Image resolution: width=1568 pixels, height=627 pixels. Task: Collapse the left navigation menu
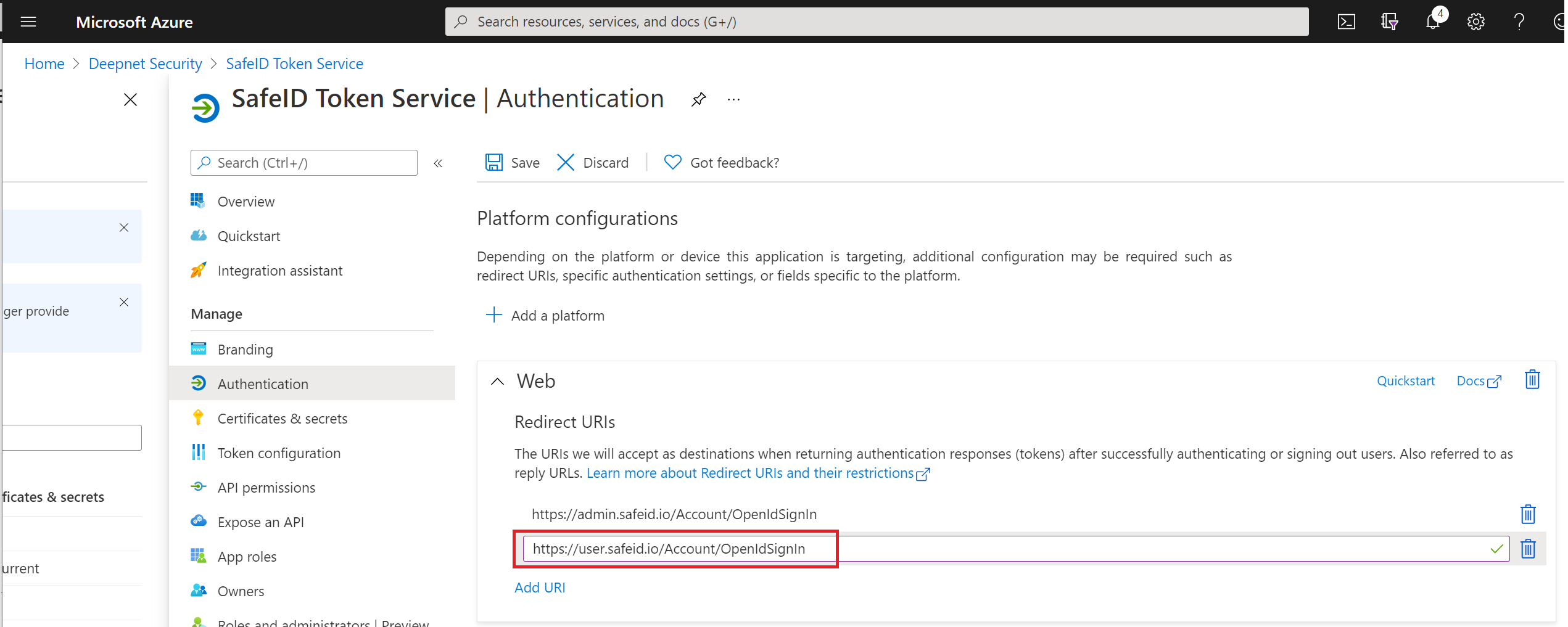coord(438,163)
